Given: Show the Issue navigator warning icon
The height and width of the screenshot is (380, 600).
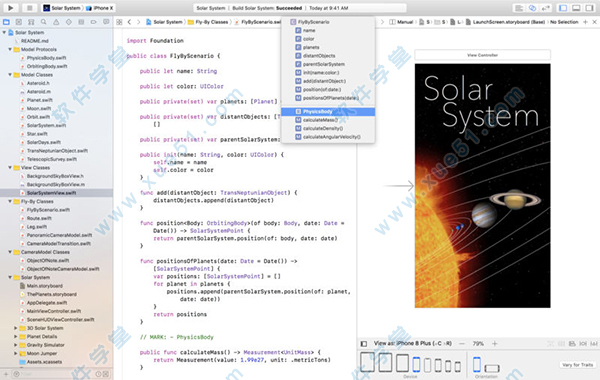Looking at the screenshot, I should pyautogui.click(x=56, y=22).
